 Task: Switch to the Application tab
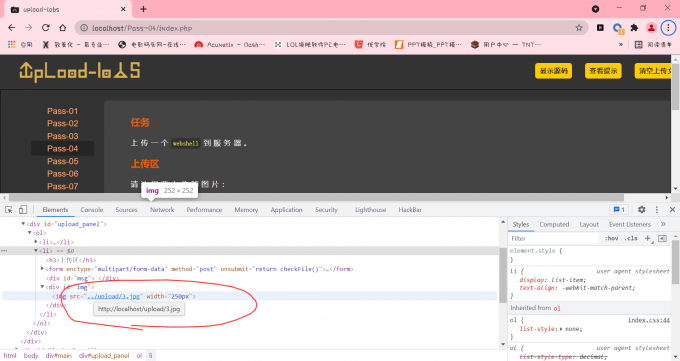(286, 210)
